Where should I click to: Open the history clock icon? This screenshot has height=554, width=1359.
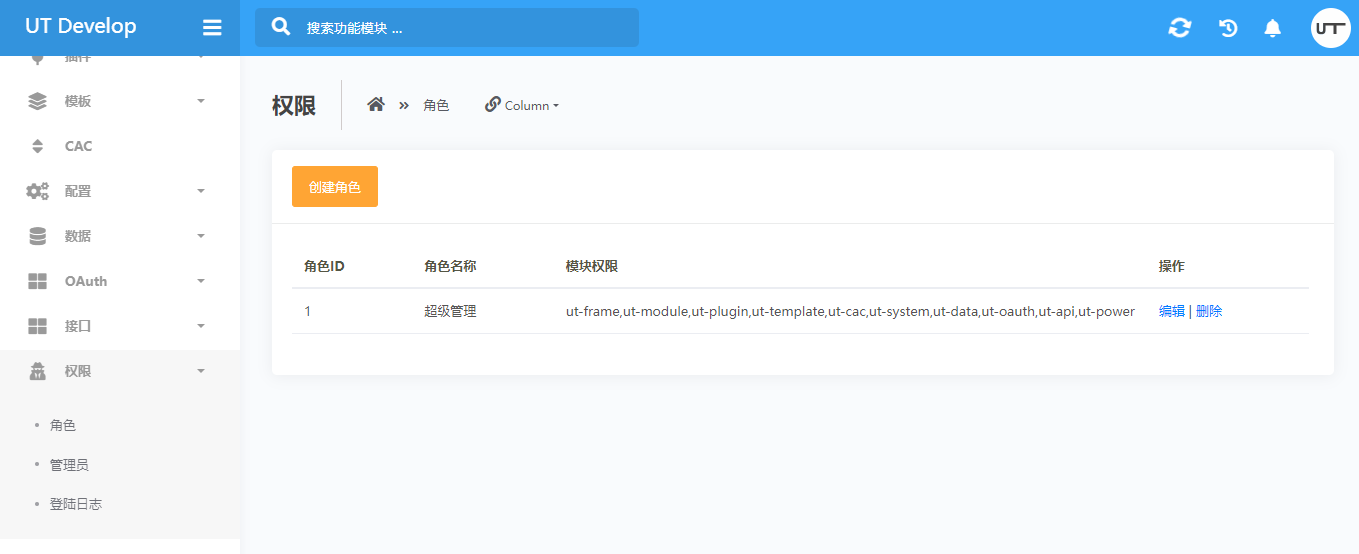coord(1228,28)
